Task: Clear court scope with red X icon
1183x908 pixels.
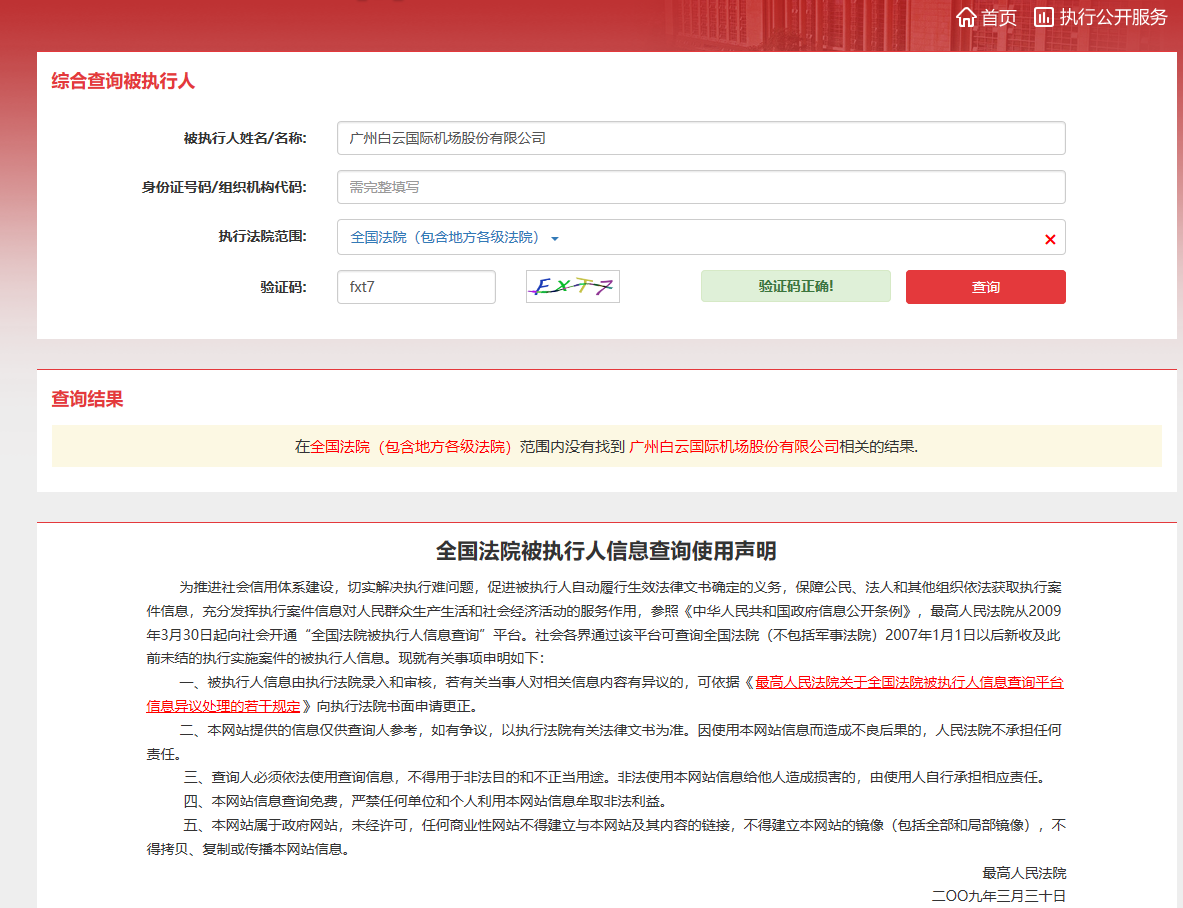Action: point(1049,239)
